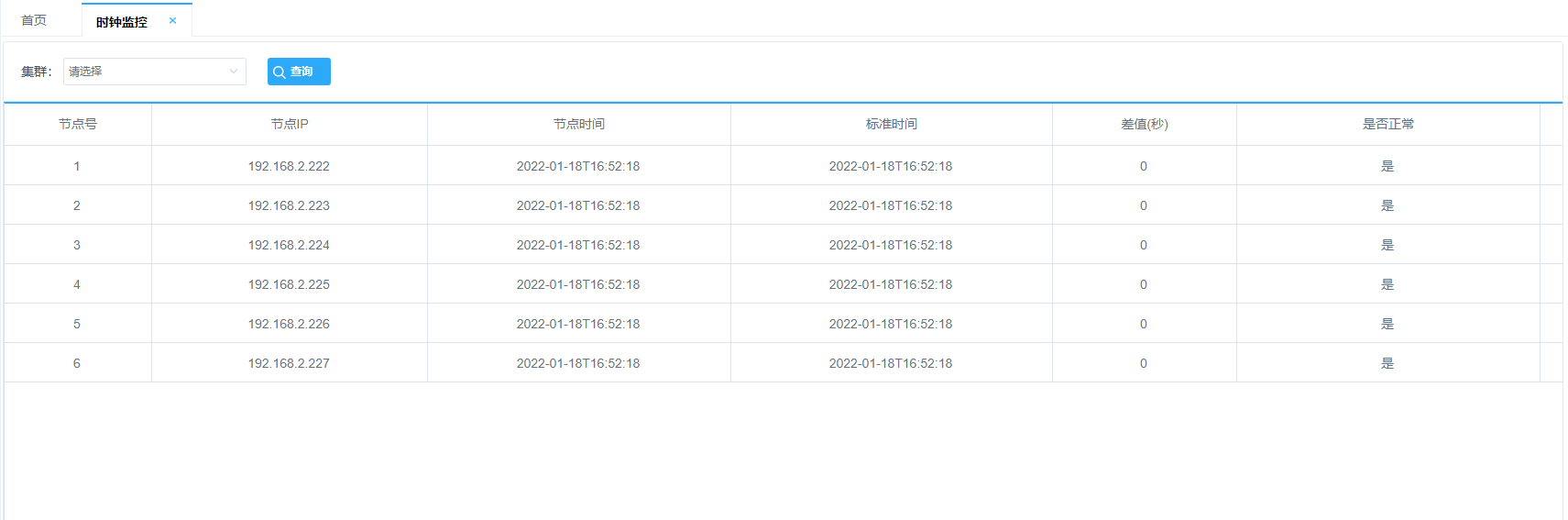
Task: Click the 节点时间 column header
Action: (579, 124)
